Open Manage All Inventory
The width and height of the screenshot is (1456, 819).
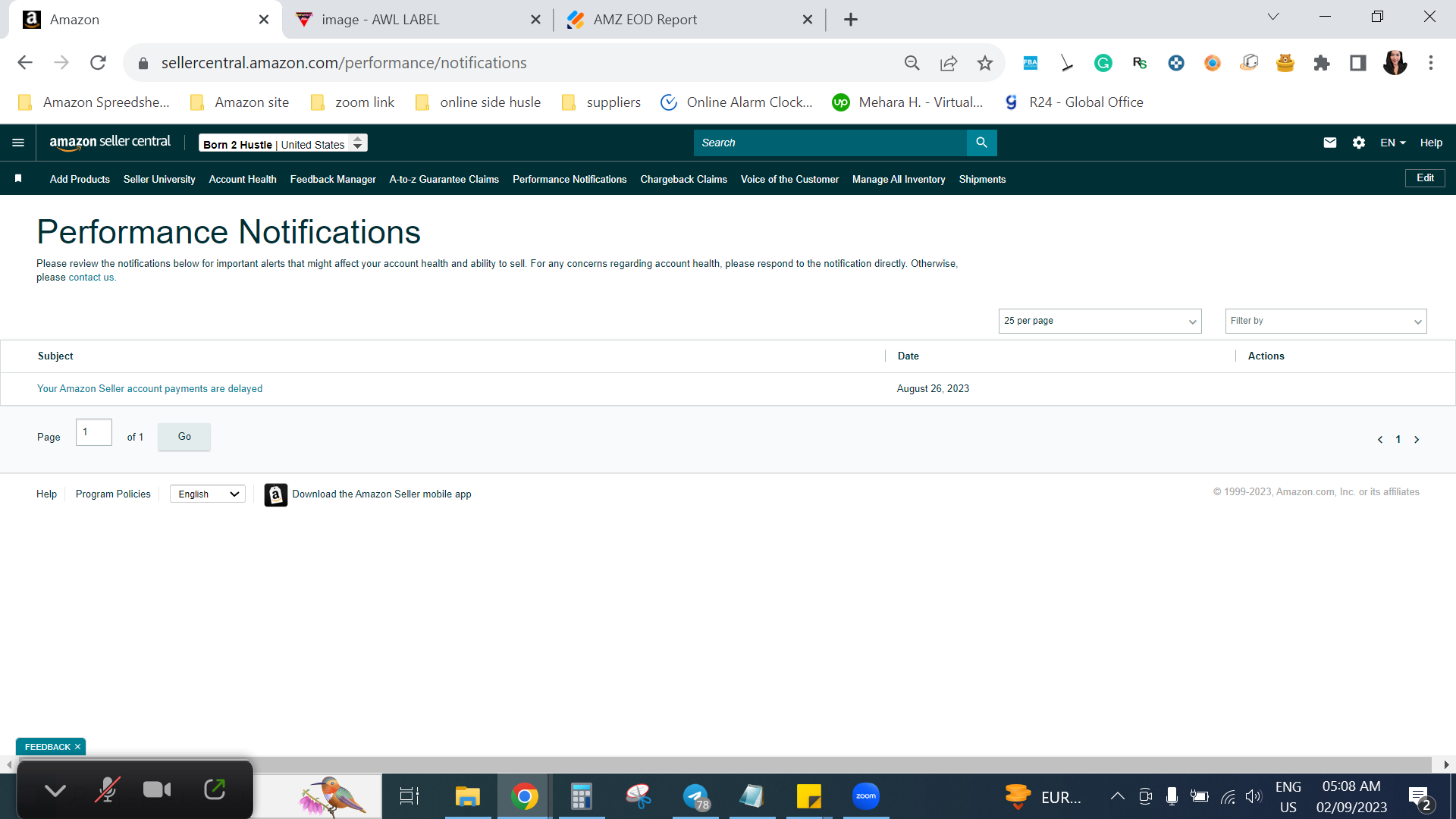tap(899, 180)
